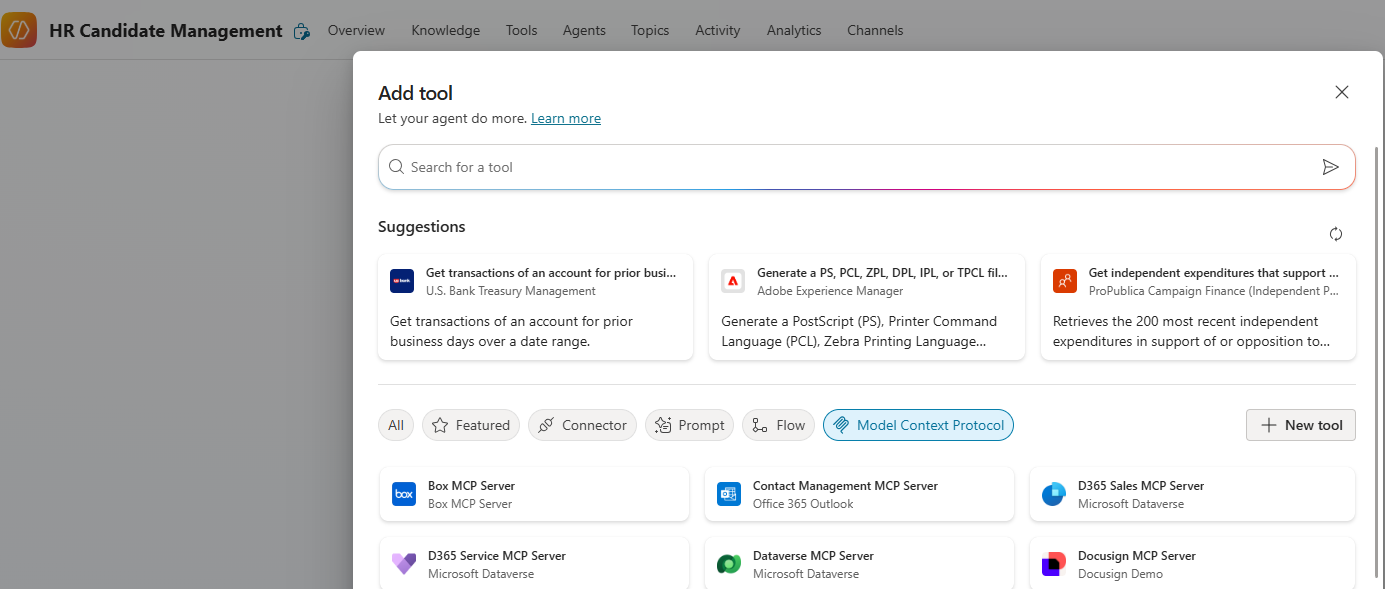Click the send arrow icon in search box
1385x589 pixels.
[x=1330, y=167]
